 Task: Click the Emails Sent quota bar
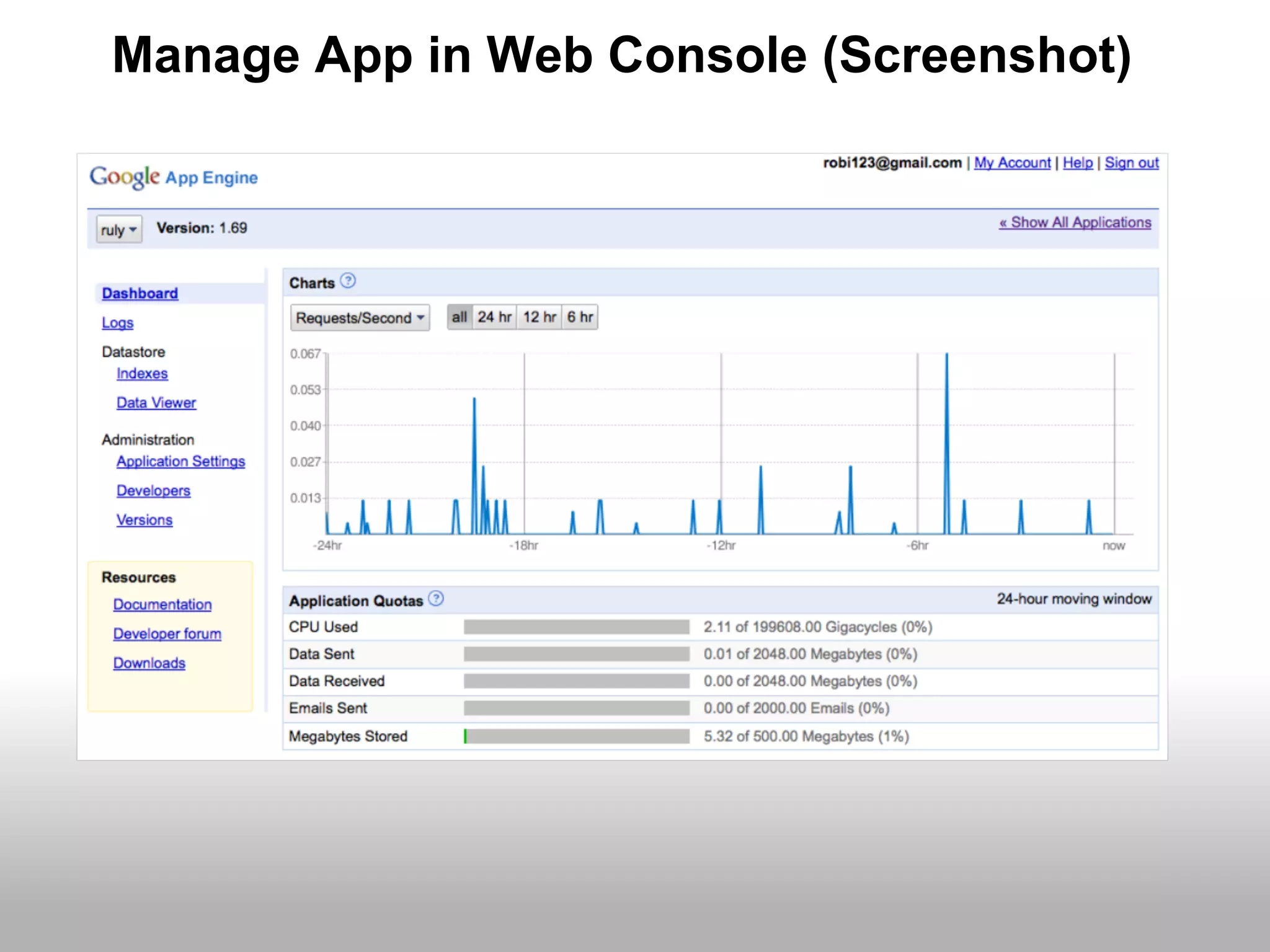pos(577,708)
